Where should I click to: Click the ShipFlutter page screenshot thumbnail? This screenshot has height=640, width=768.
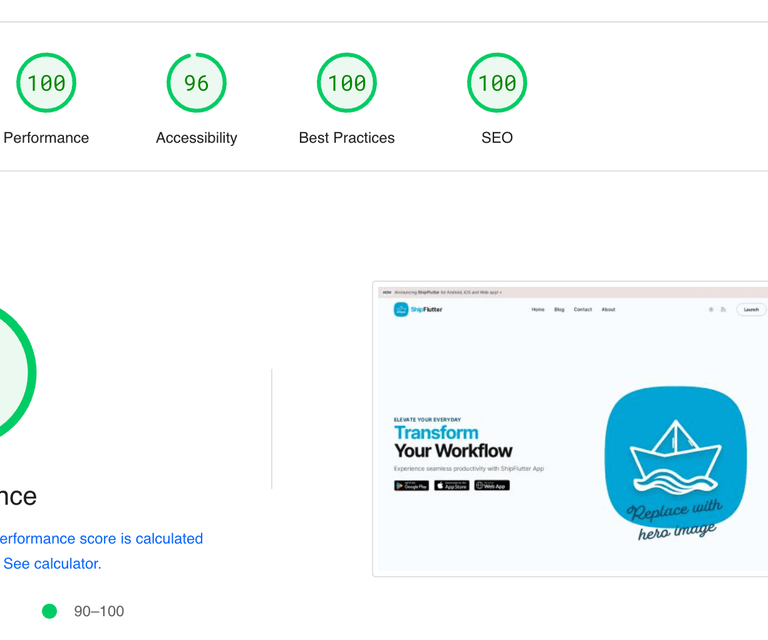(570, 429)
